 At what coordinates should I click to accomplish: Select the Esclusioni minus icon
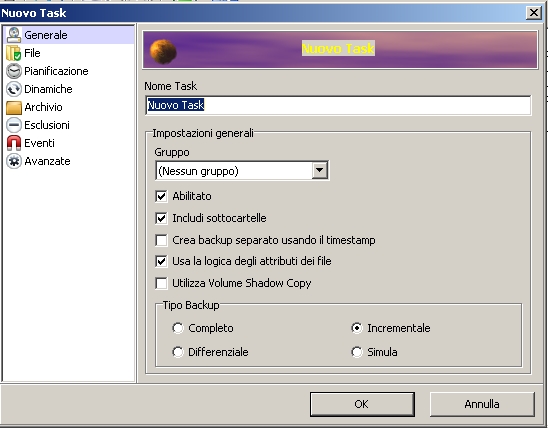click(14, 125)
